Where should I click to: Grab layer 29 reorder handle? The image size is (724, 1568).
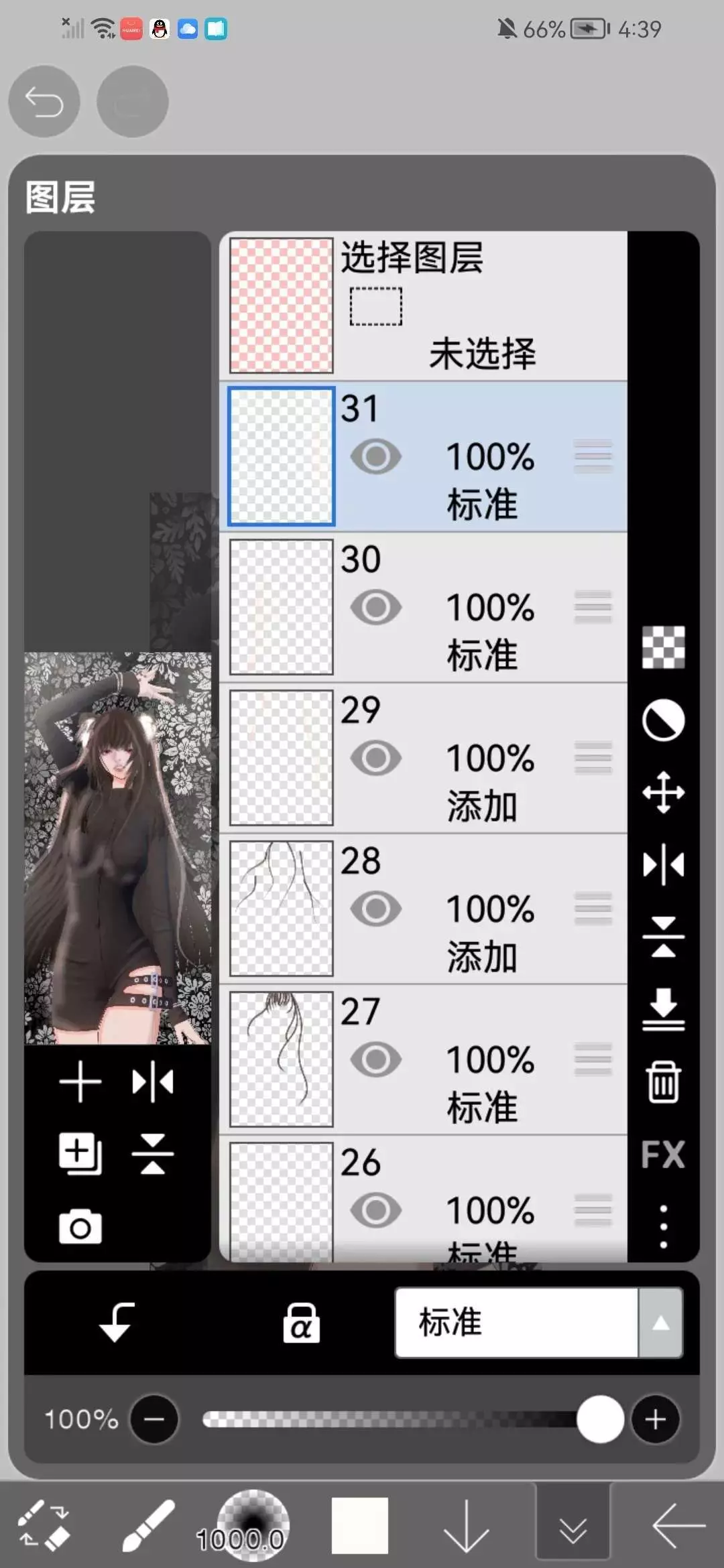(593, 758)
